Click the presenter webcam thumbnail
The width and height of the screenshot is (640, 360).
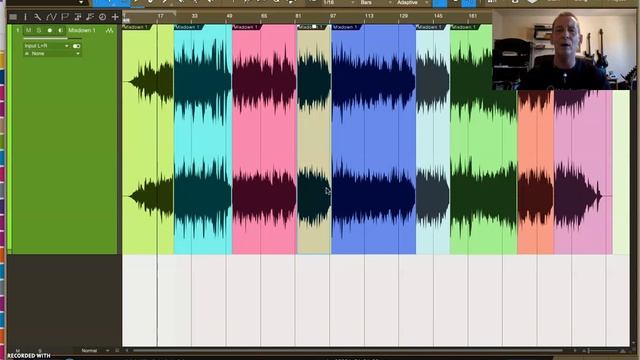tap(564, 49)
